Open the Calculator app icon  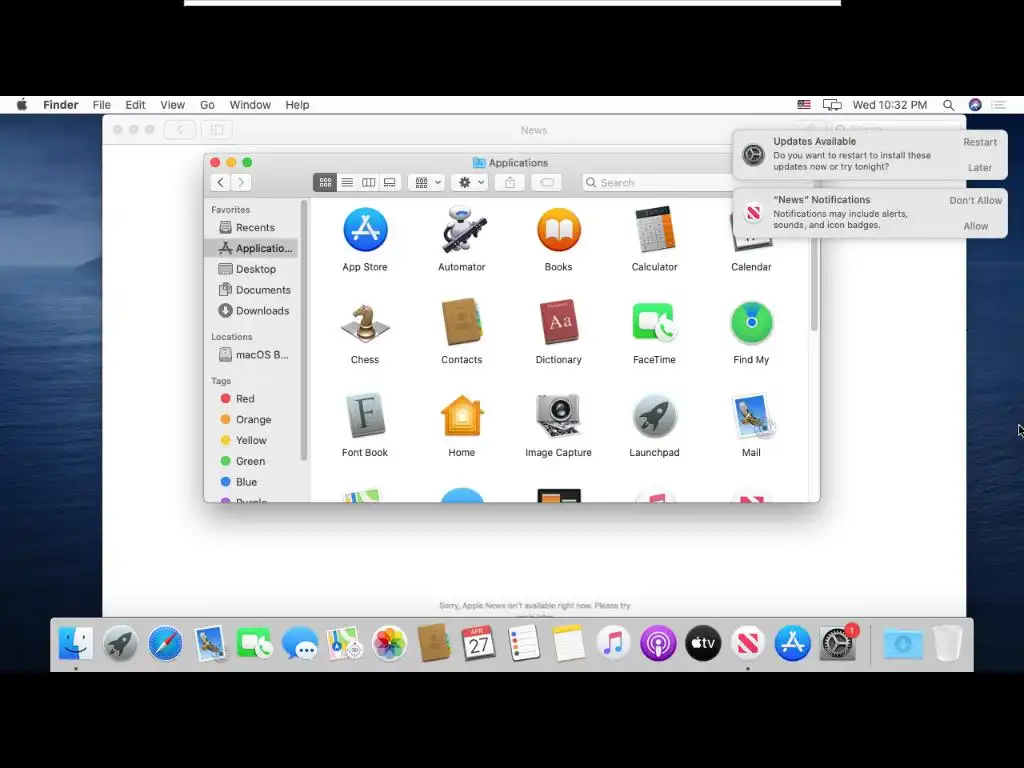point(654,230)
